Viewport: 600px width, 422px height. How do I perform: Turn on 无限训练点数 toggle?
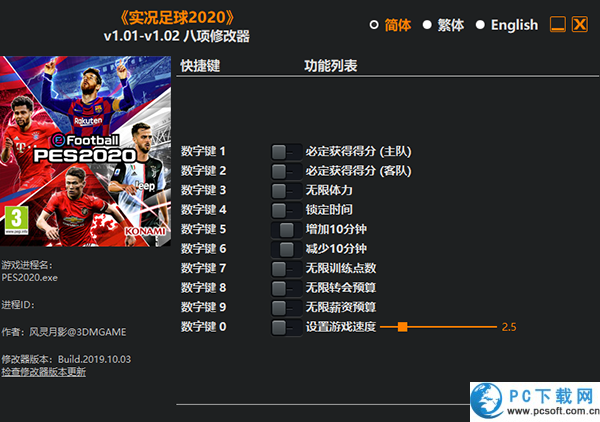[287, 269]
